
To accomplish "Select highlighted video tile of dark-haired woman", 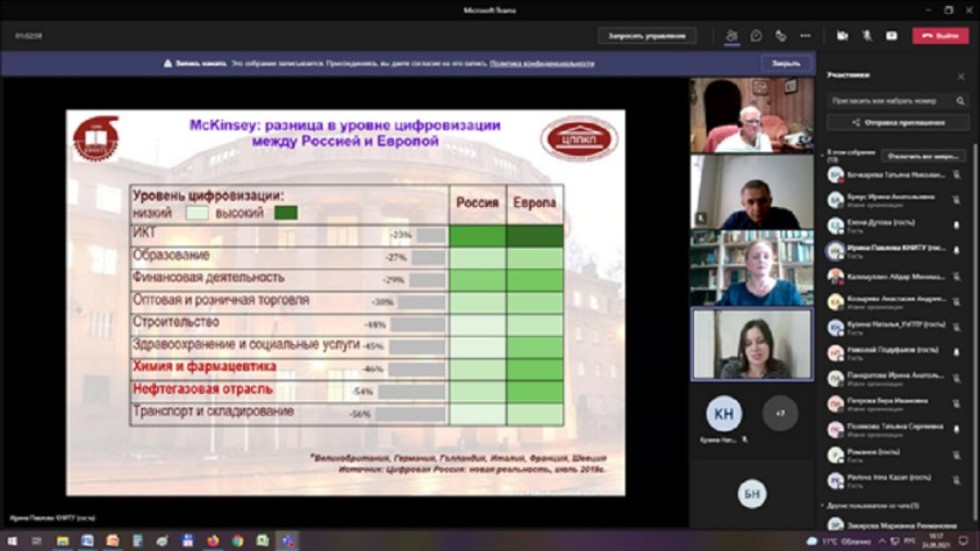I will coord(752,344).
